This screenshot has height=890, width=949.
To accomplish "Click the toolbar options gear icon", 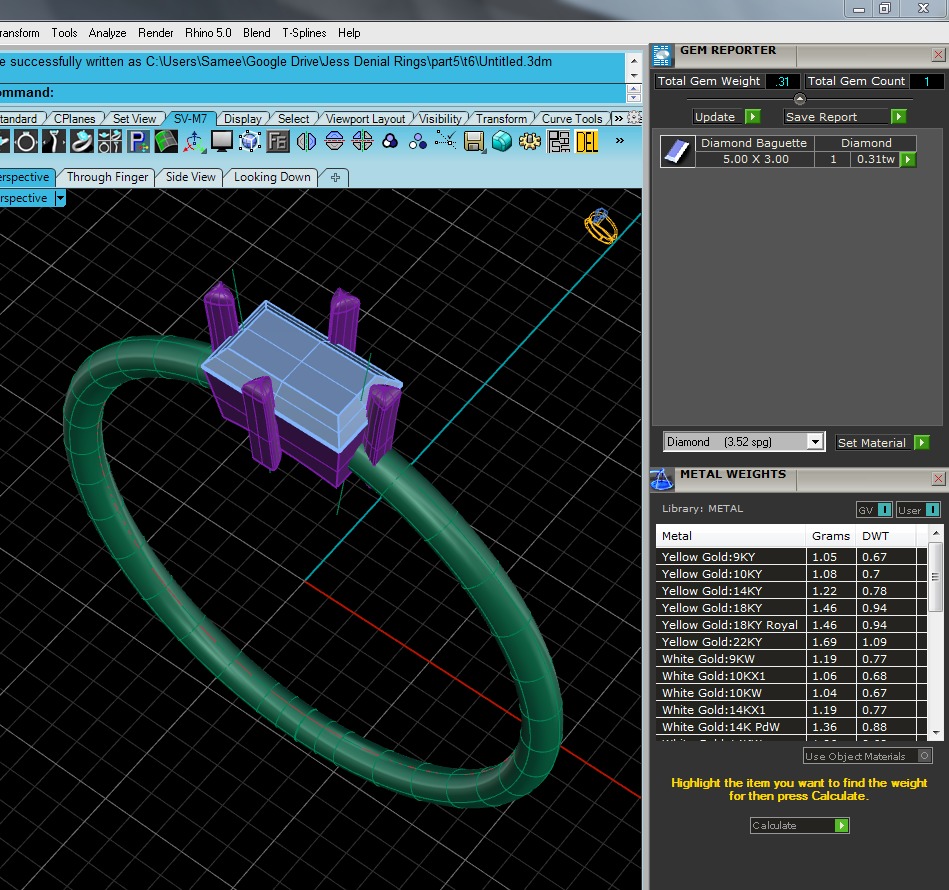I will (634, 118).
